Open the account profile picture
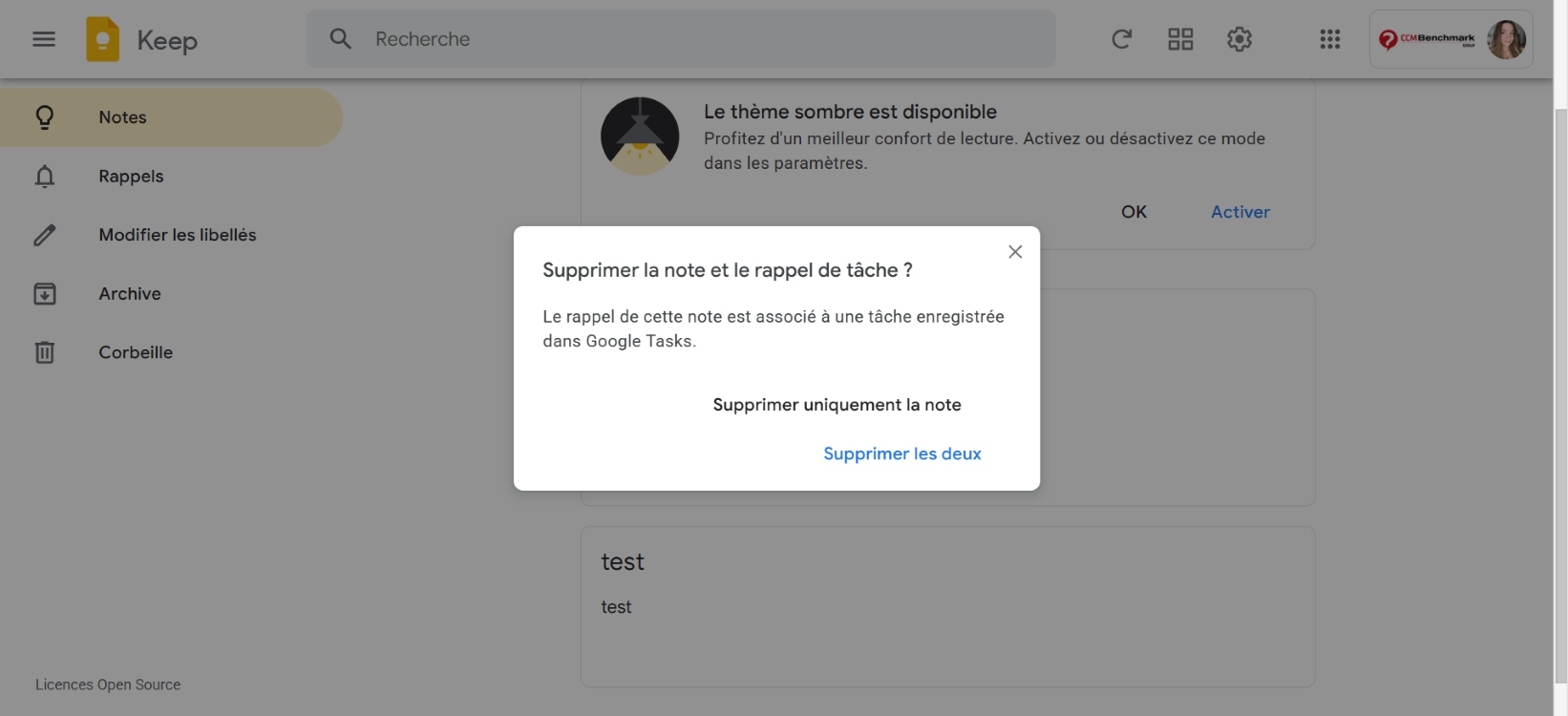Viewport: 1568px width, 716px height. point(1506,39)
